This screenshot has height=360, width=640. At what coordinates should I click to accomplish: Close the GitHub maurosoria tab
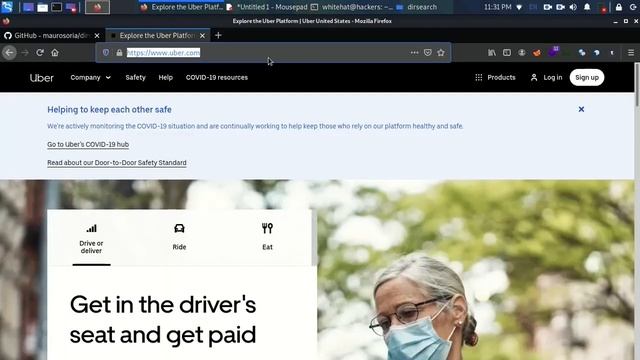(97, 36)
